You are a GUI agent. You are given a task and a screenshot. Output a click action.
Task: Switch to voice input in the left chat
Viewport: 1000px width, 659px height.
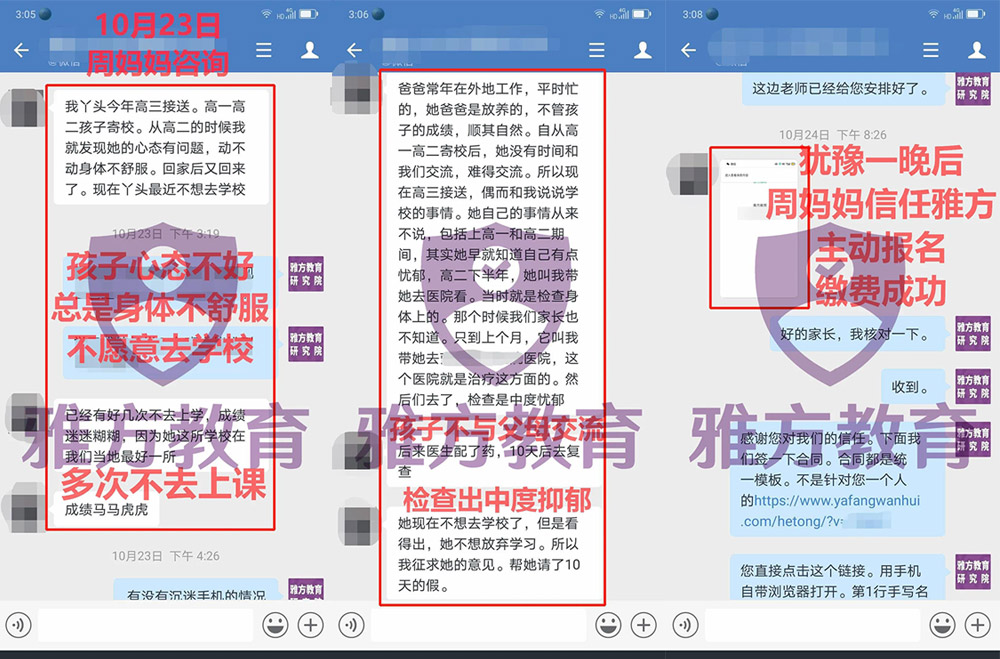(x=19, y=625)
